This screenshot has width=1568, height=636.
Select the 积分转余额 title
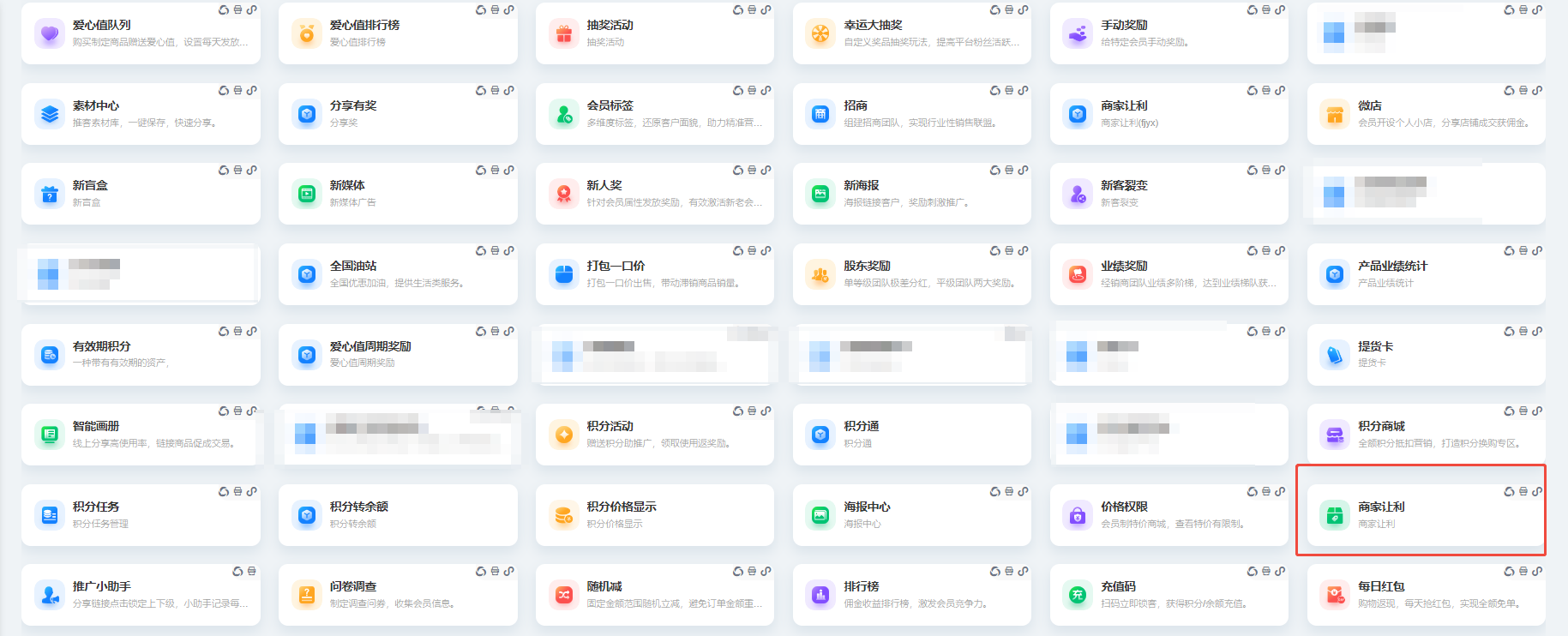tap(359, 507)
